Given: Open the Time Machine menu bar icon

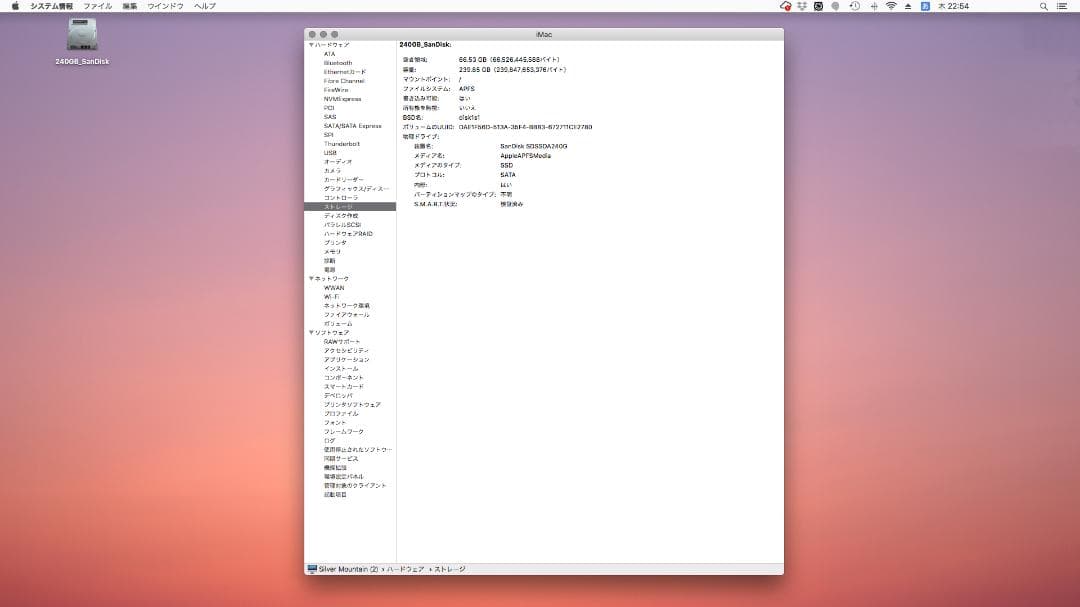Looking at the screenshot, I should pos(855,6).
